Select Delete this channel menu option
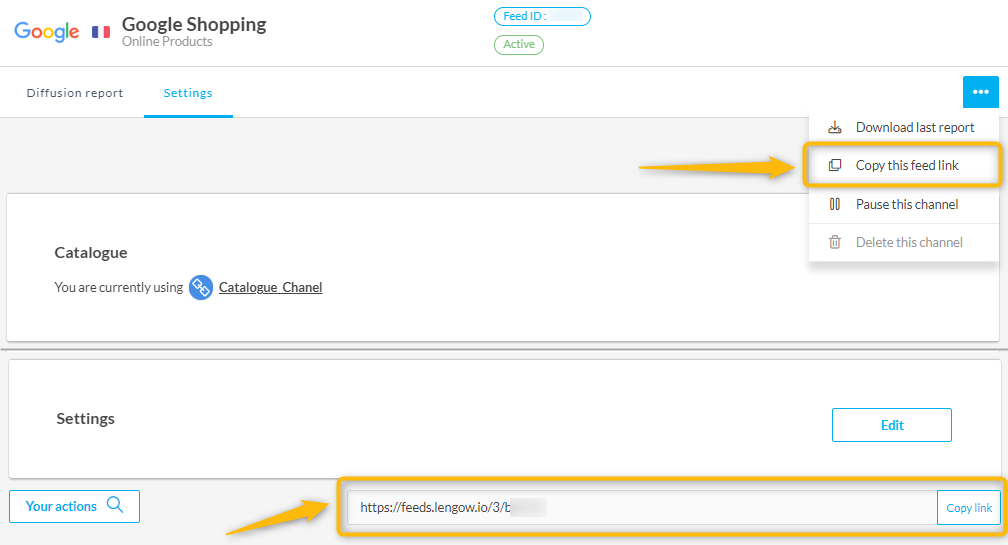This screenshot has height=545, width=1008. coord(908,242)
